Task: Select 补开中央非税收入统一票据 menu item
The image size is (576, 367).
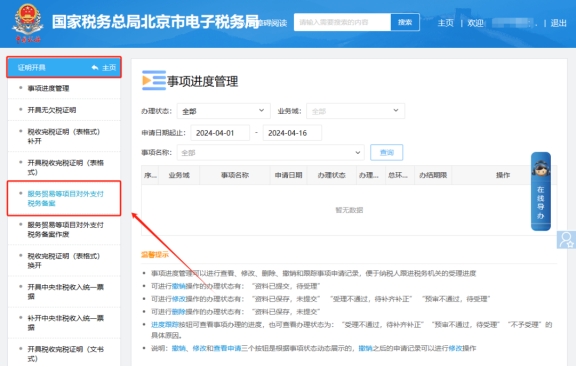Action: coord(66,323)
